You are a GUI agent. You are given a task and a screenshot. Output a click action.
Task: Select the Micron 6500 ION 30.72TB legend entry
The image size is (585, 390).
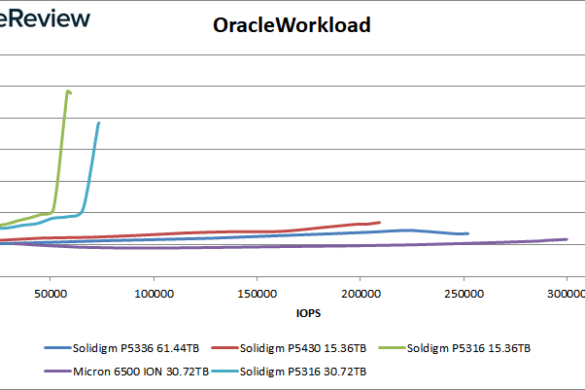click(126, 372)
